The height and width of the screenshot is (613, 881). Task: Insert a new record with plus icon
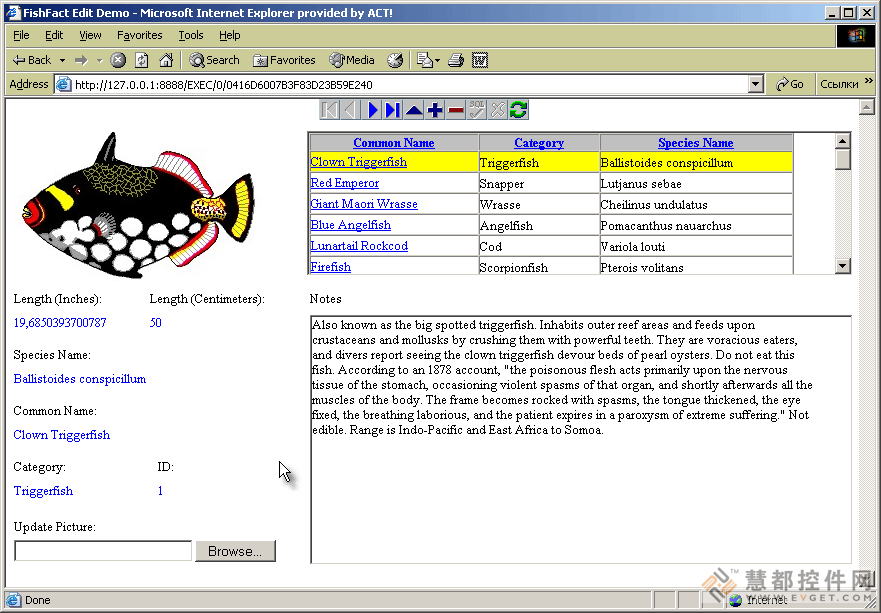434,110
